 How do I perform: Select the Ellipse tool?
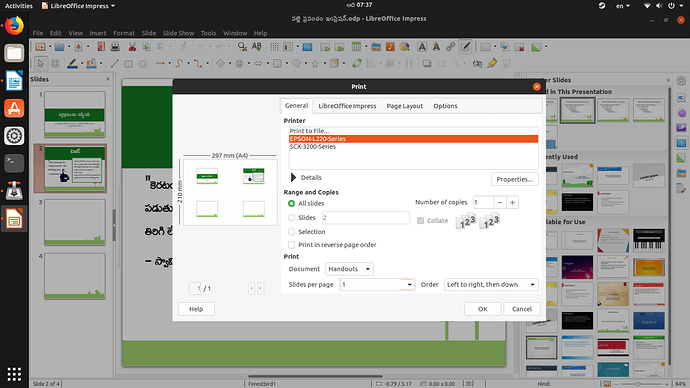coord(143,64)
